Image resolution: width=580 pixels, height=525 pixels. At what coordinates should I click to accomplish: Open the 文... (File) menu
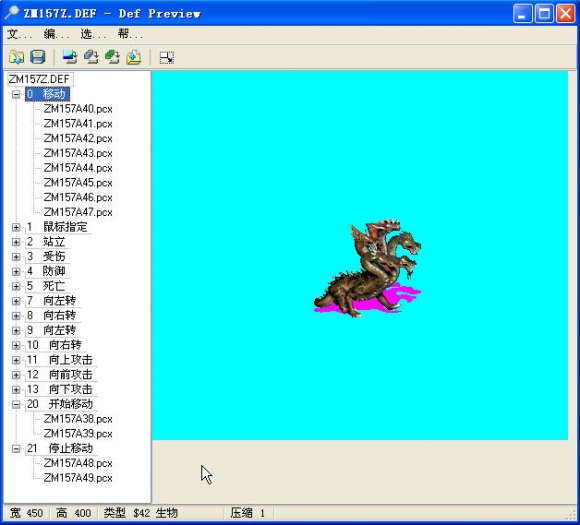(x=20, y=34)
